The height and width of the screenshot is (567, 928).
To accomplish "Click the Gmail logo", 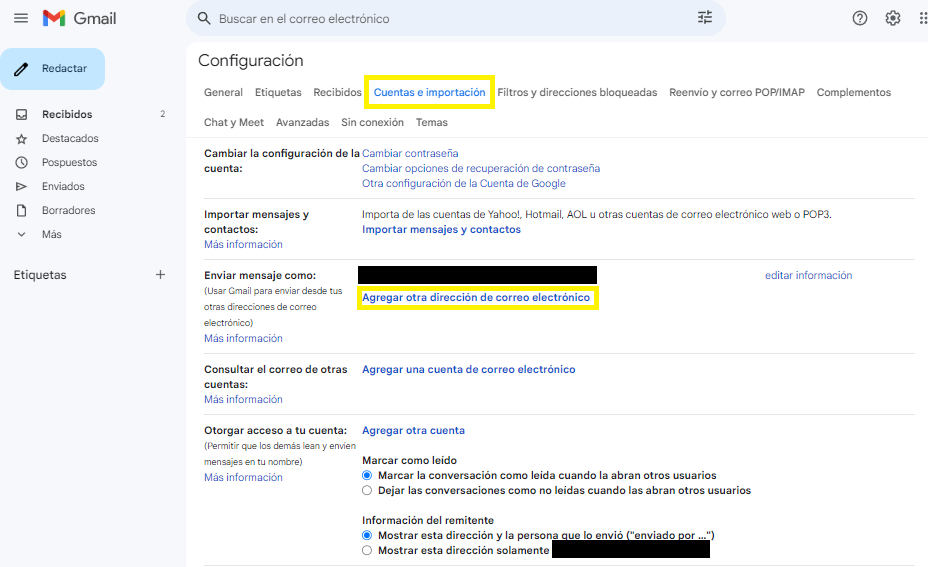I will [x=80, y=18].
